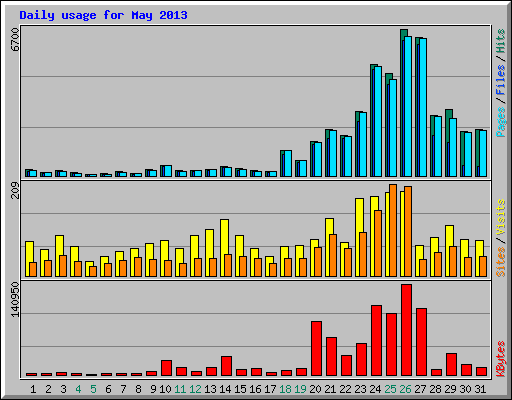Screen dimensions: 512x400
Task: Select the cyan pages bar for day 24
Action: (378, 121)
